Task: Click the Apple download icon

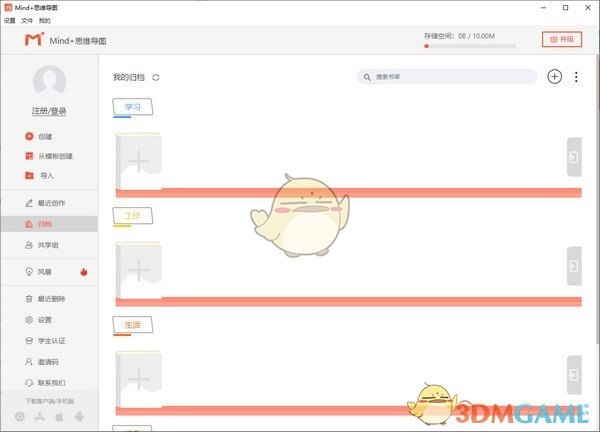Action: 59,416
